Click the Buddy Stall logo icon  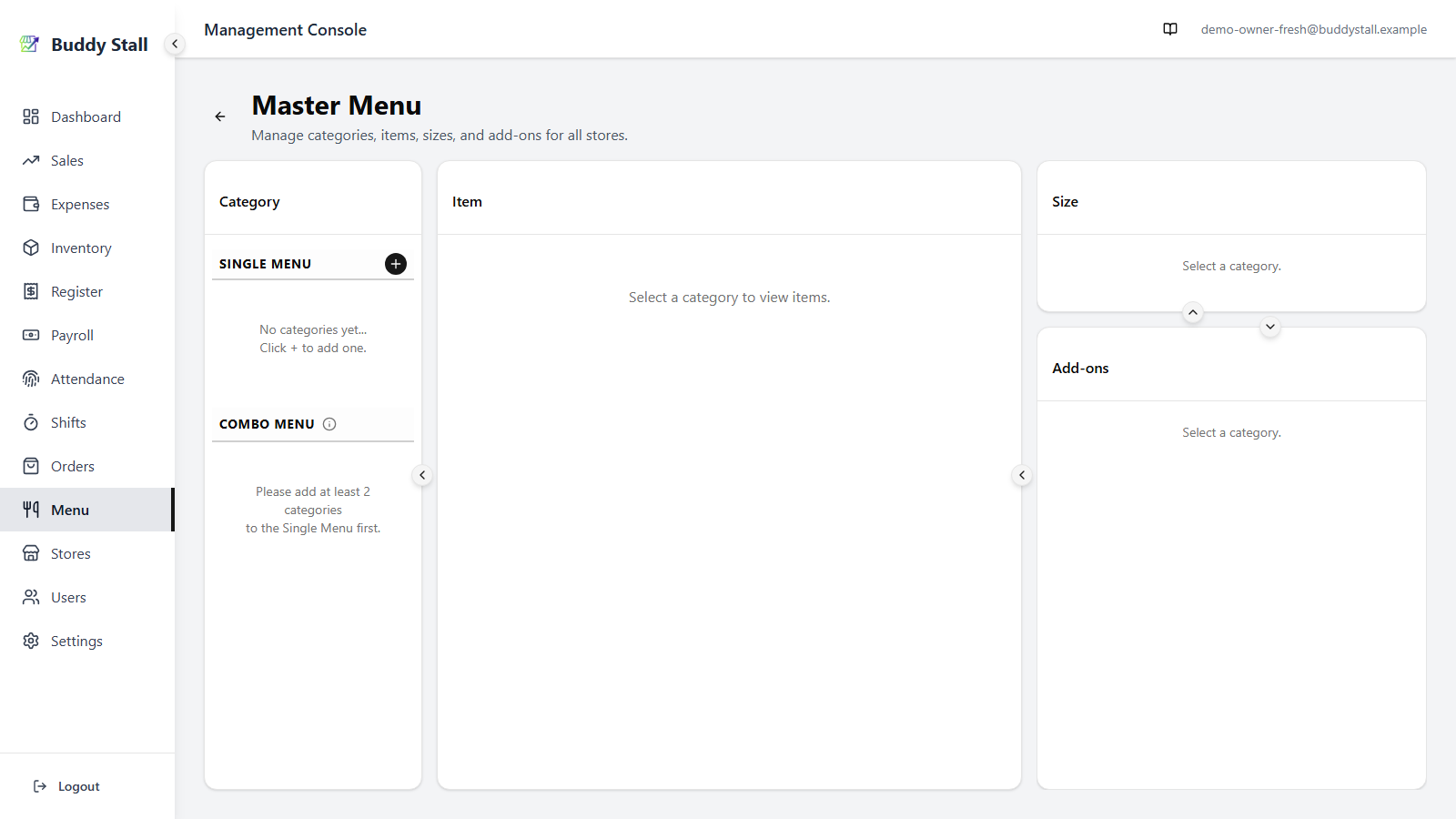[x=30, y=44]
